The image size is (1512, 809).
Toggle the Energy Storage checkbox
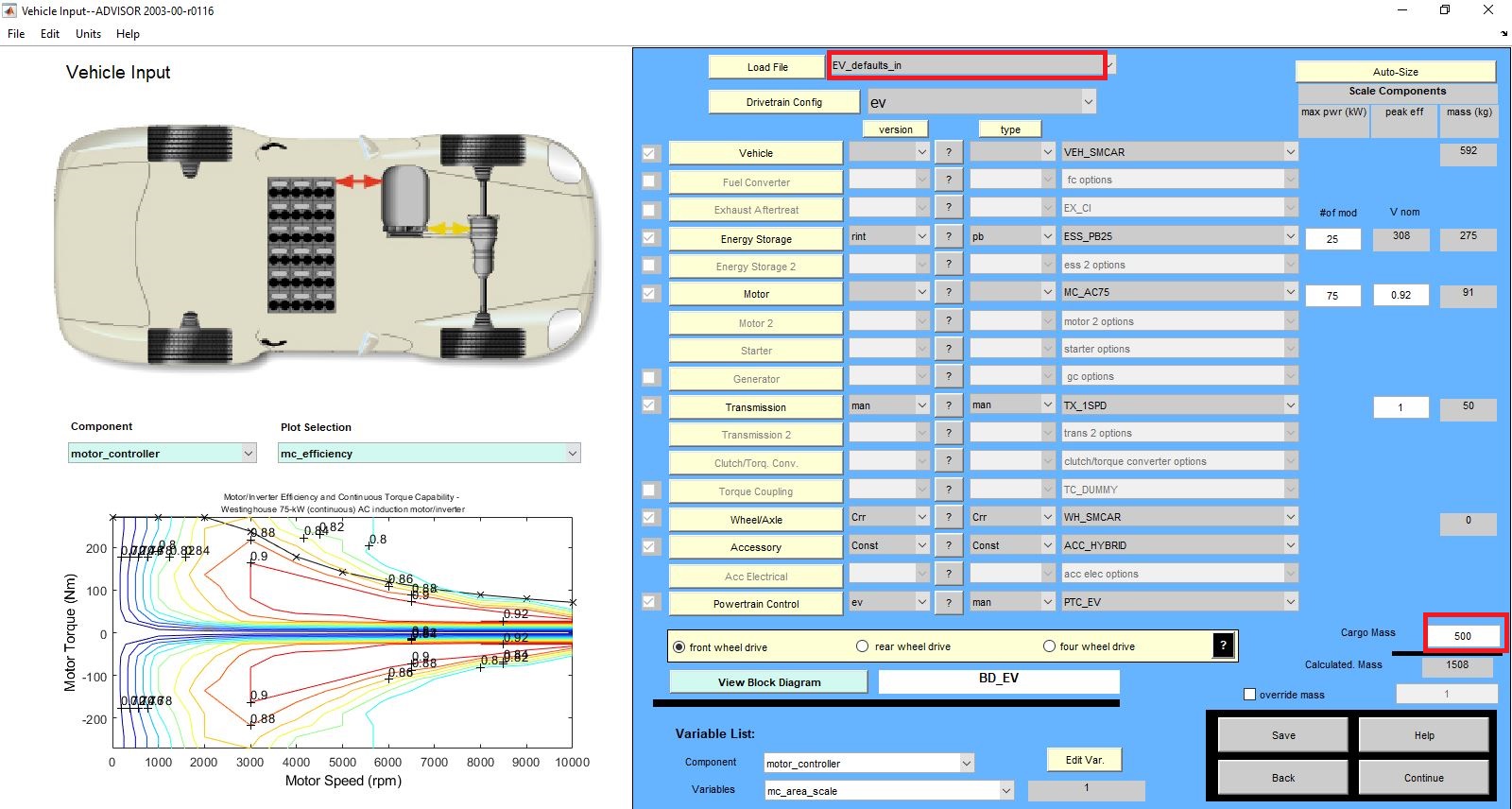[x=649, y=238]
